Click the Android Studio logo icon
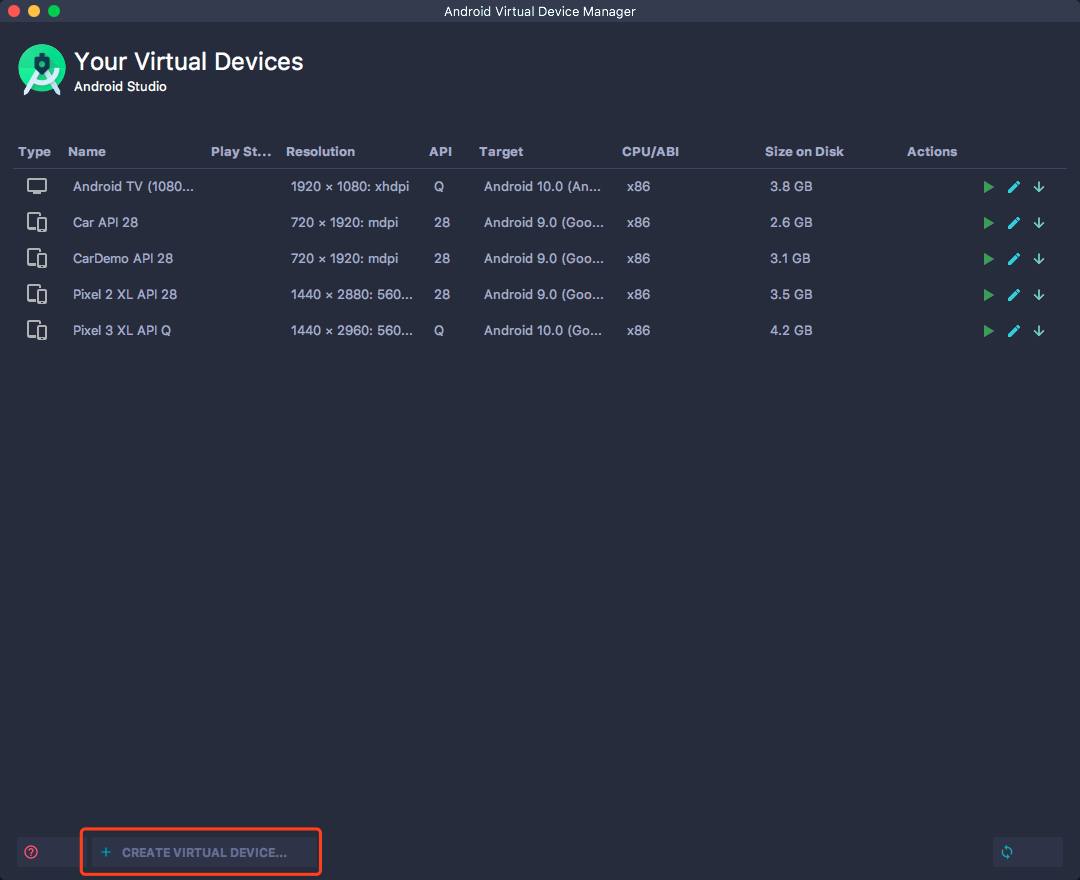This screenshot has height=880, width=1080. click(x=41, y=70)
